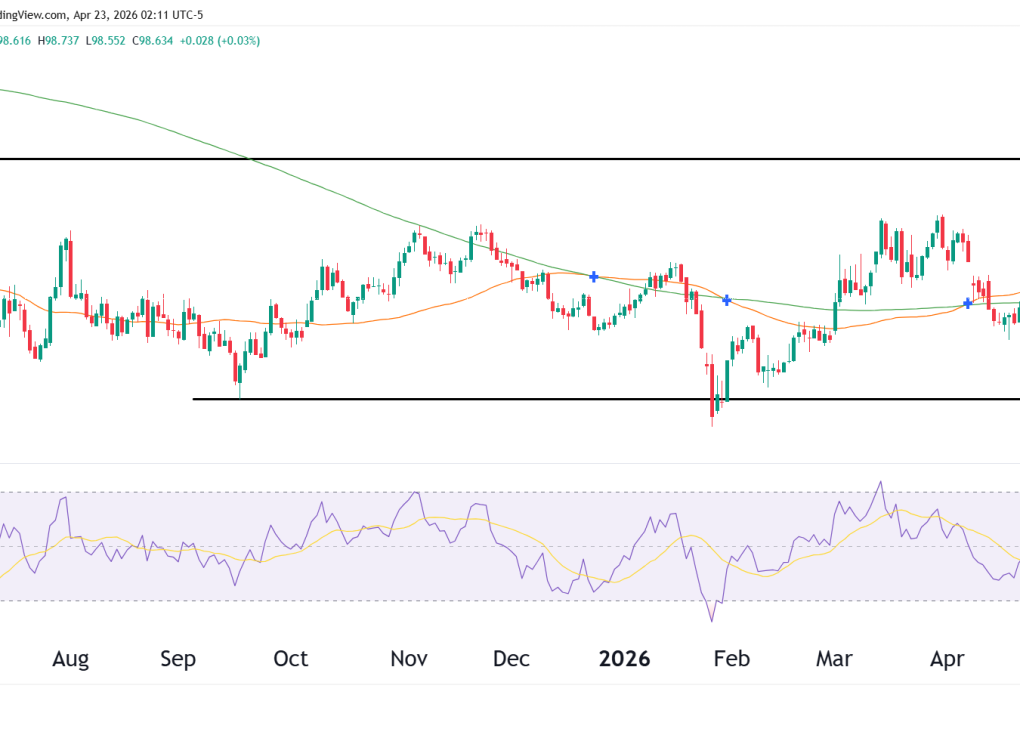This screenshot has width=1020, height=741.
Task: Click the RSI lower dashed oversold band line
Action: 300,600
